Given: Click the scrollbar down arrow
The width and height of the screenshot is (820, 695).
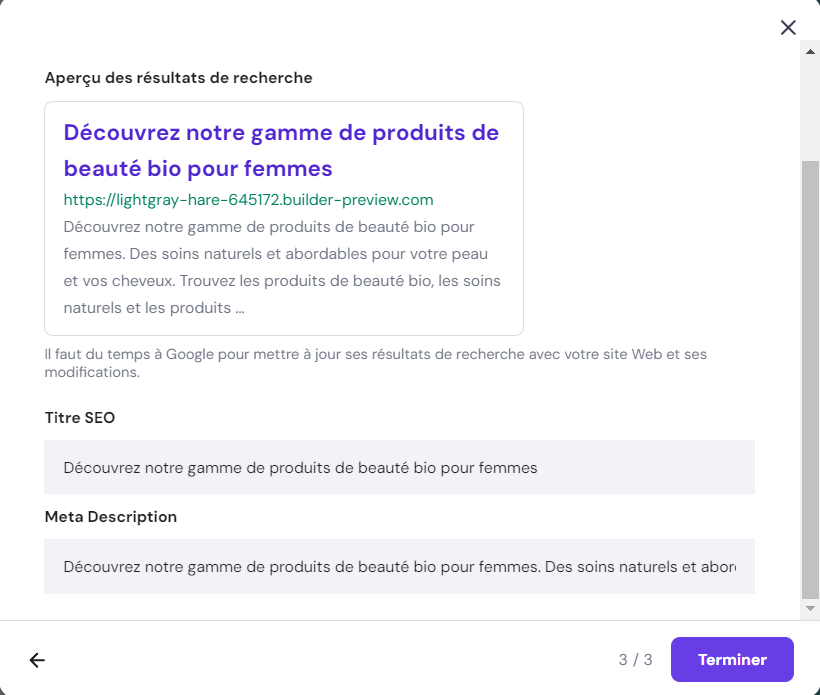Looking at the screenshot, I should pyautogui.click(x=811, y=608).
